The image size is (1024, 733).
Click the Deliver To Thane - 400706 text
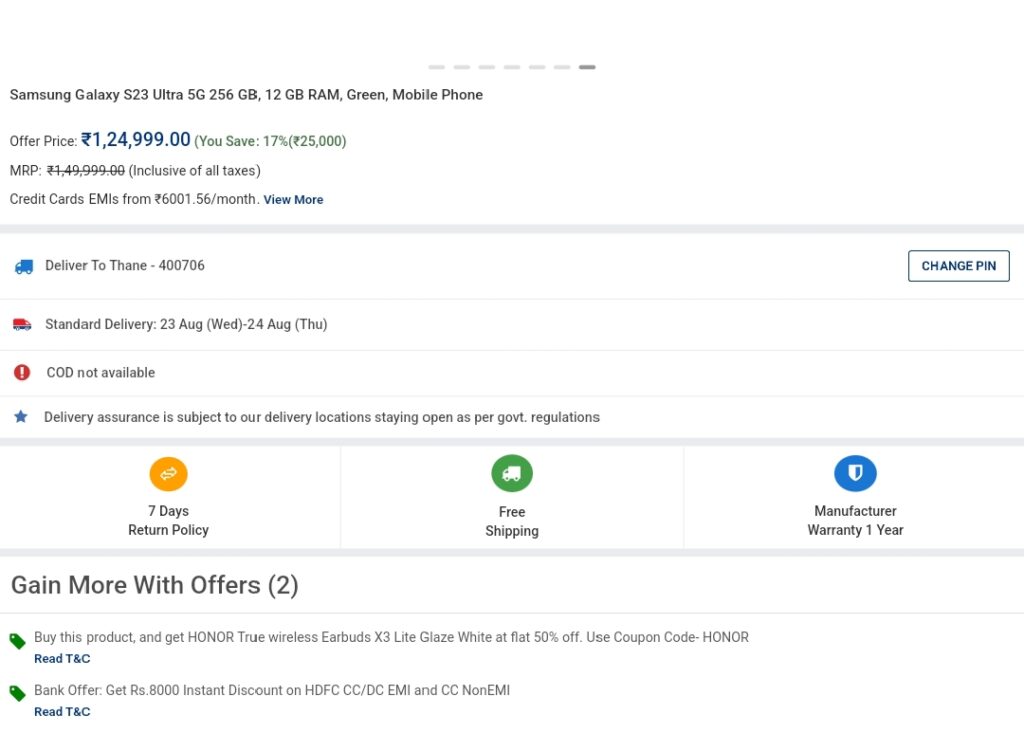coord(125,265)
